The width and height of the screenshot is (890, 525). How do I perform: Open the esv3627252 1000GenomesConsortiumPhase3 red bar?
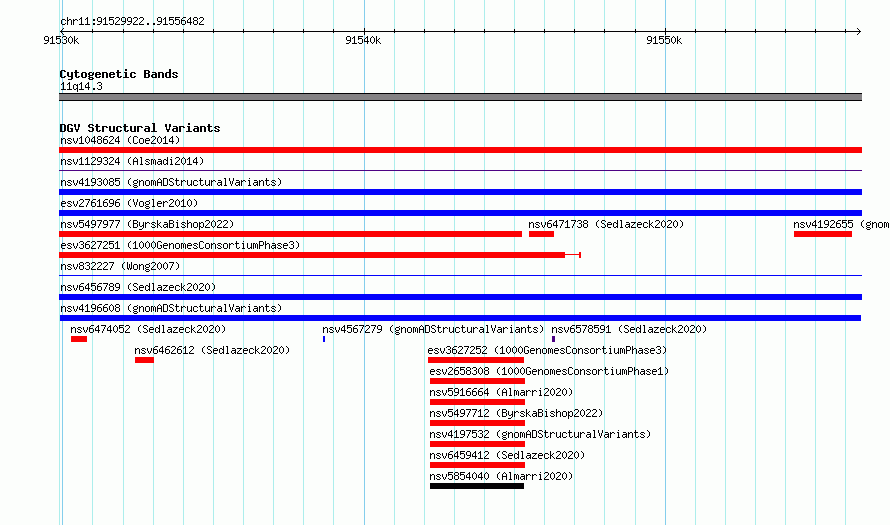click(x=476, y=360)
